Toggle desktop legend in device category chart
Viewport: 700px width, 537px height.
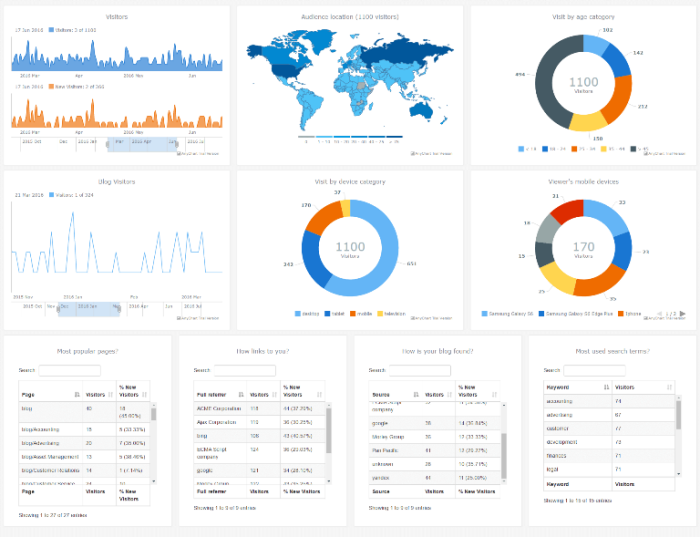307,314
